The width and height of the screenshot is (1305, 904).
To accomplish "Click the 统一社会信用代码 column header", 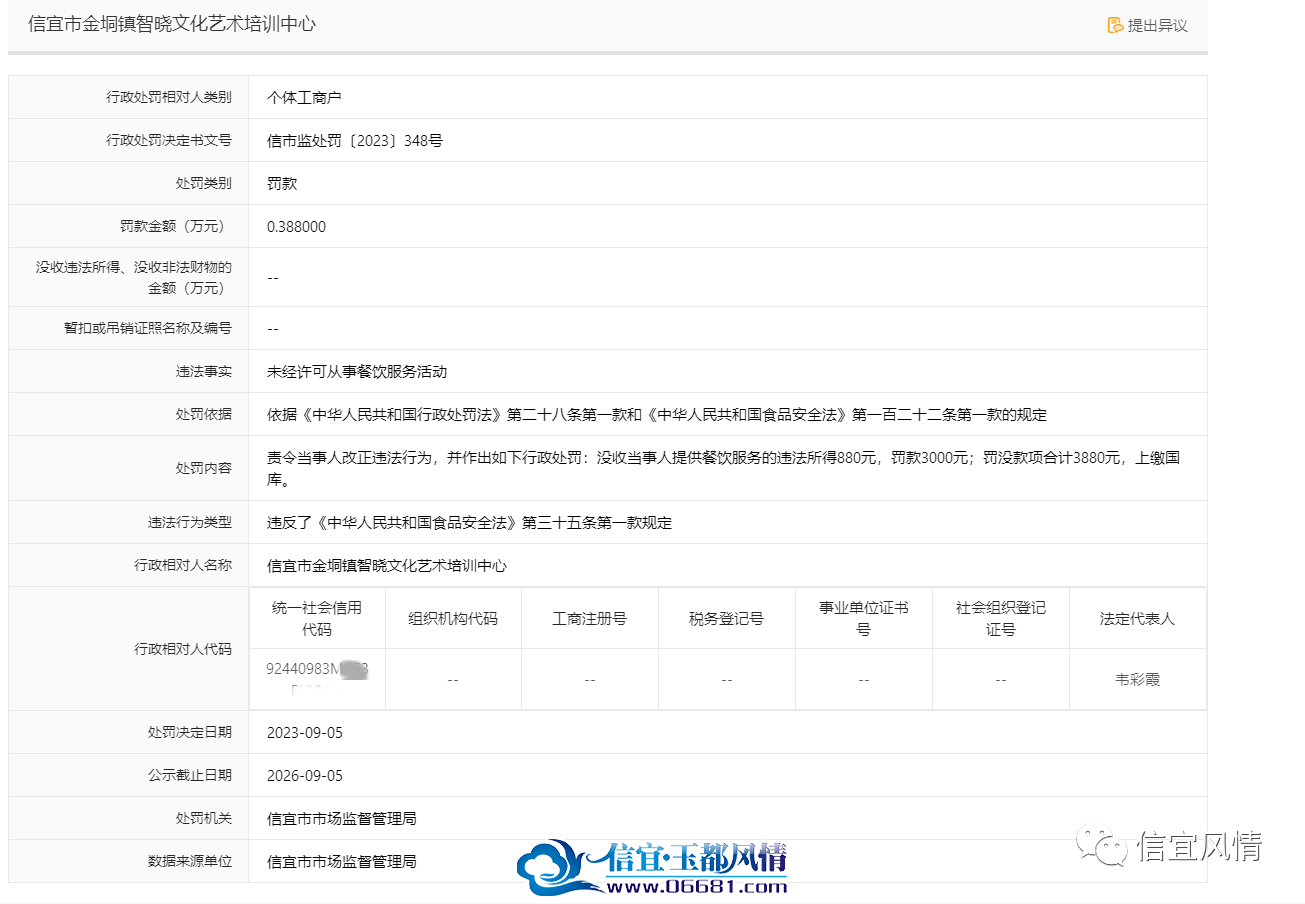I will point(317,618).
